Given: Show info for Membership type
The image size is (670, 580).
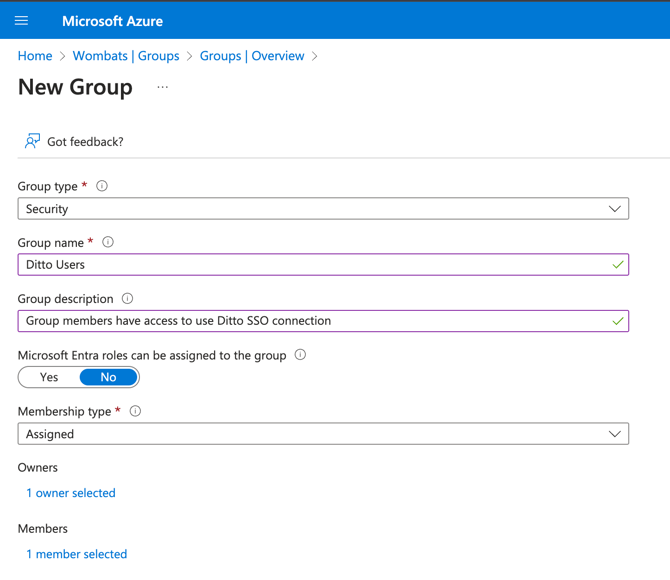Looking at the screenshot, I should pyautogui.click(x=135, y=411).
